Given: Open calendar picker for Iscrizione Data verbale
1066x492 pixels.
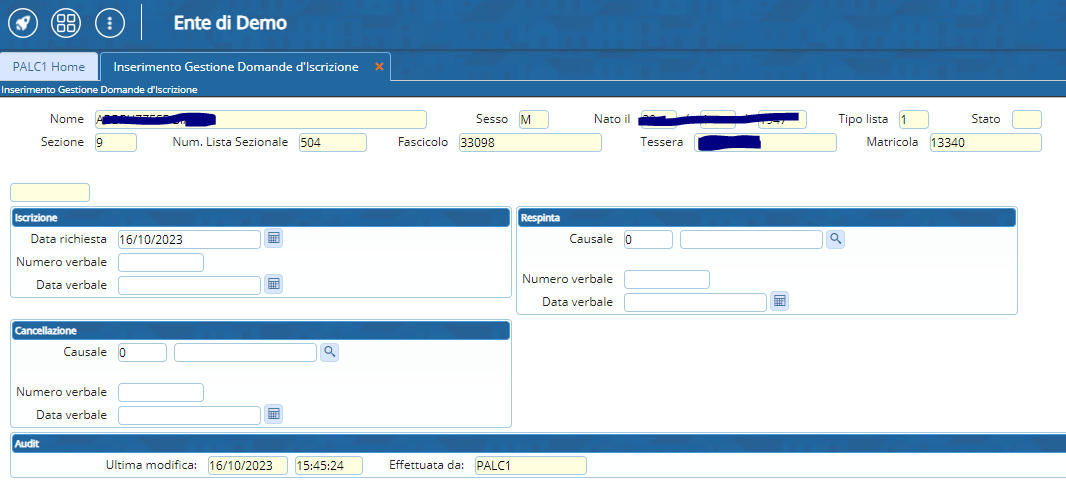Looking at the screenshot, I should pyautogui.click(x=273, y=285).
